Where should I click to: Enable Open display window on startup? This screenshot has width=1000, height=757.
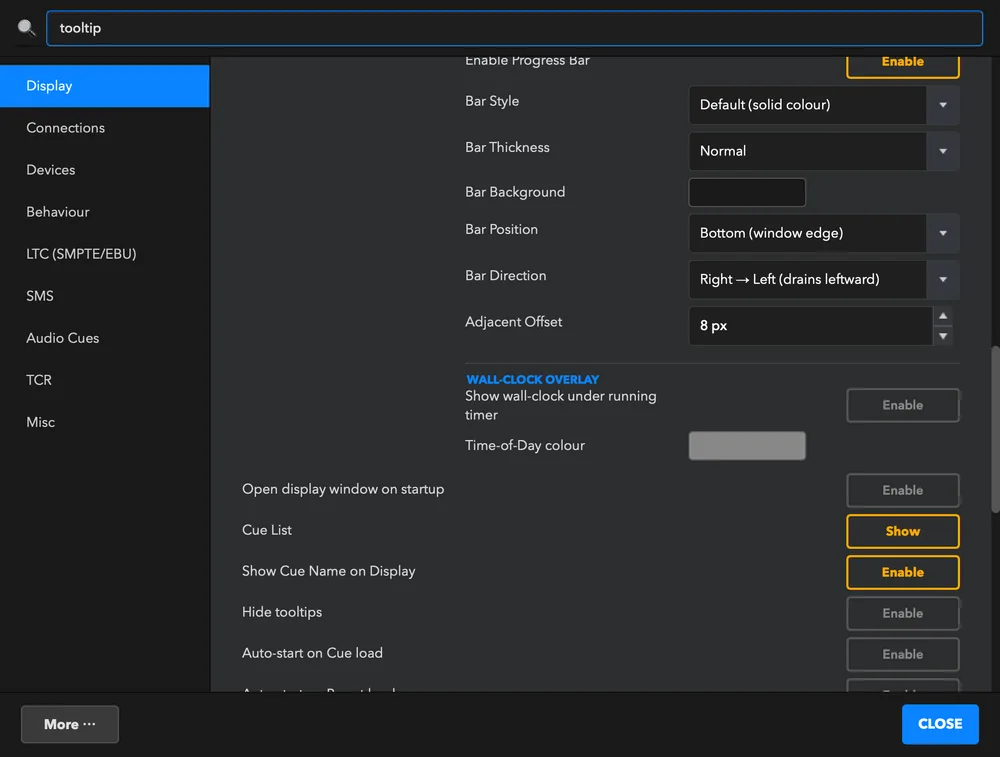click(x=902, y=490)
